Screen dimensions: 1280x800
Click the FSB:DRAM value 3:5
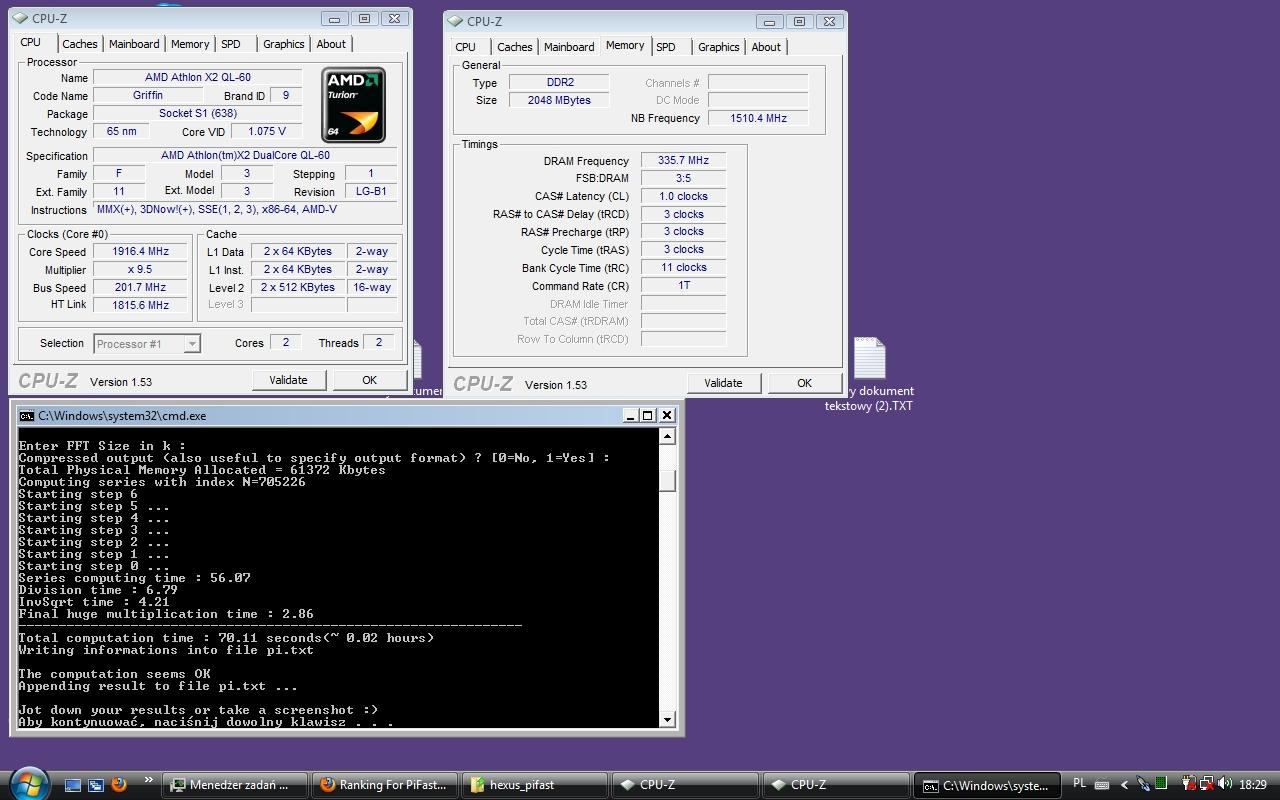click(x=683, y=178)
